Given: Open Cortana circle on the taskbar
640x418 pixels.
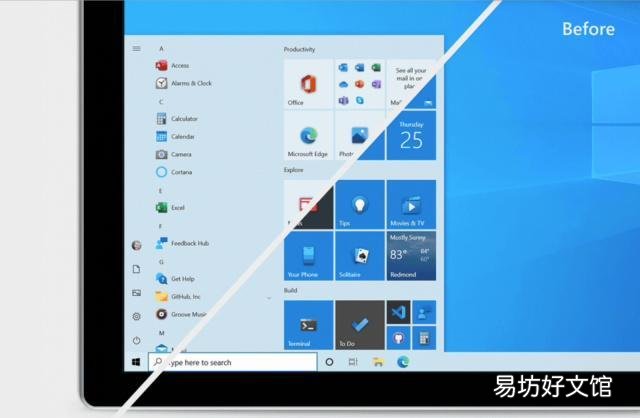Looking at the screenshot, I should 329,362.
